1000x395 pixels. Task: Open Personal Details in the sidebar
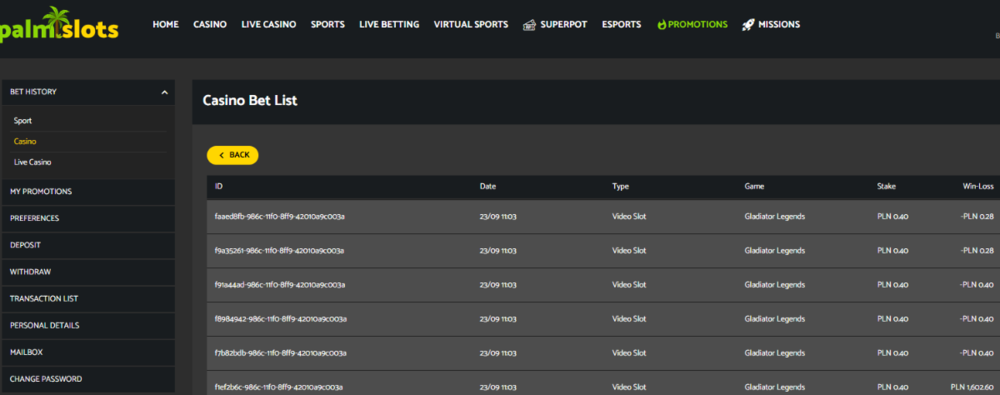pos(88,325)
